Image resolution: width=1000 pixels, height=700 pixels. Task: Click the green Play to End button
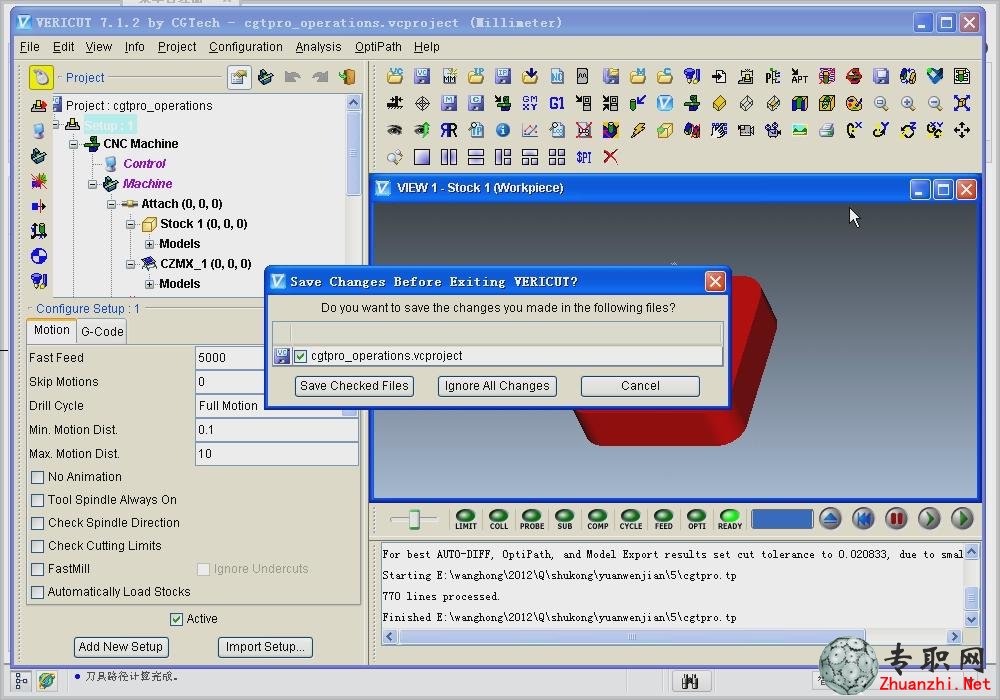coord(962,518)
